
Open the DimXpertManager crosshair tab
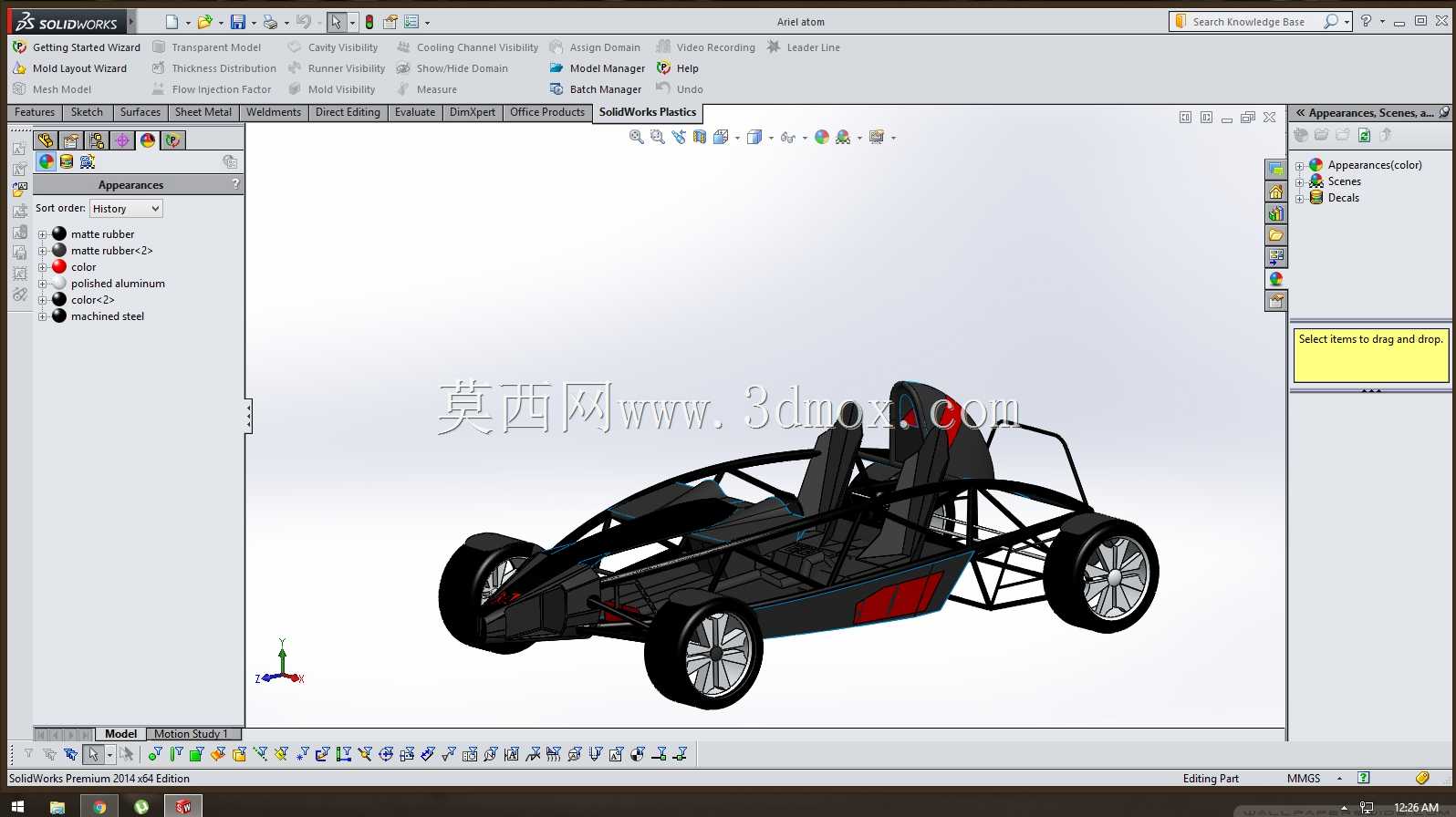click(122, 140)
